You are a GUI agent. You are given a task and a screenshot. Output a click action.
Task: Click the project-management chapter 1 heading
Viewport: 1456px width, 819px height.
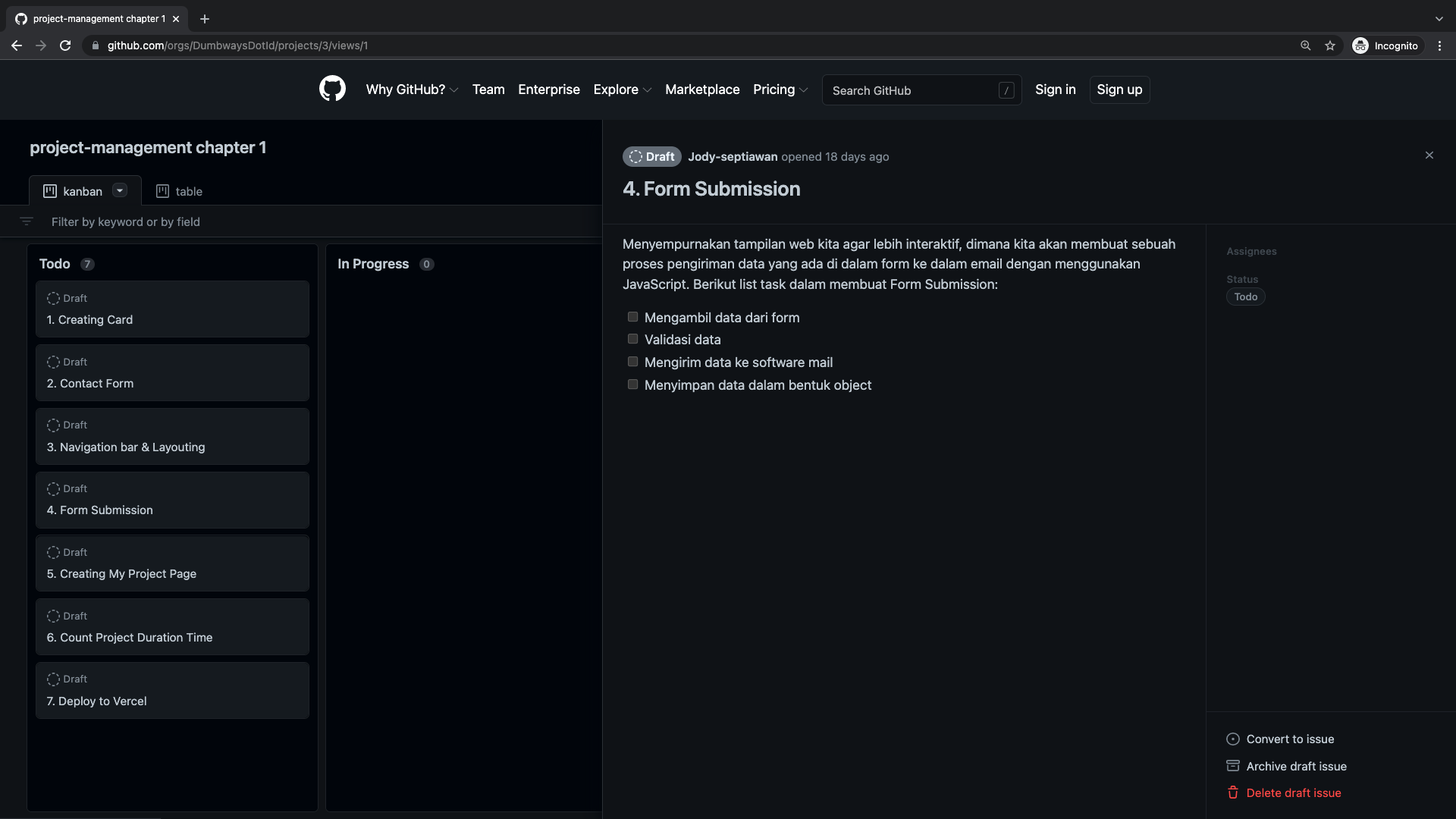click(148, 147)
